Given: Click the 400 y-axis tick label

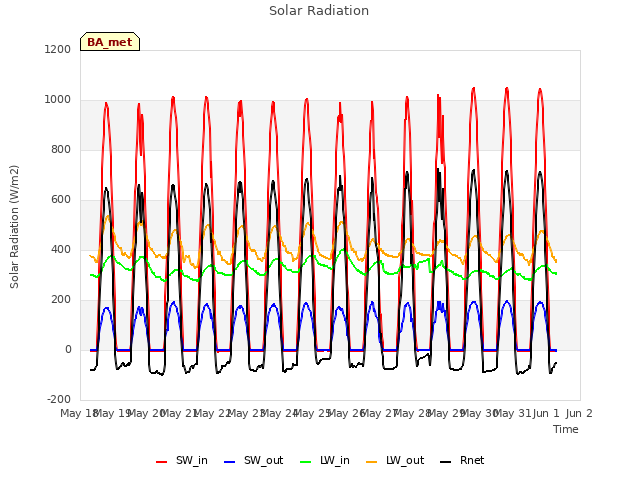Looking at the screenshot, I should (61, 249).
